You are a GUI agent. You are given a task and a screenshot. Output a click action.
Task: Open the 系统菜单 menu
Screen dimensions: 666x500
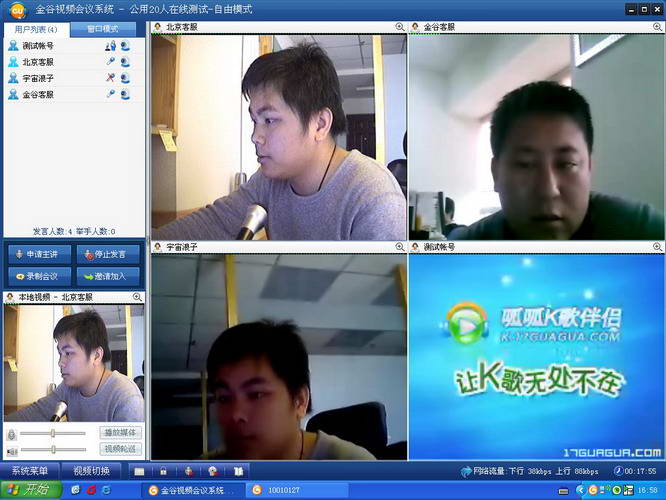tap(30, 471)
